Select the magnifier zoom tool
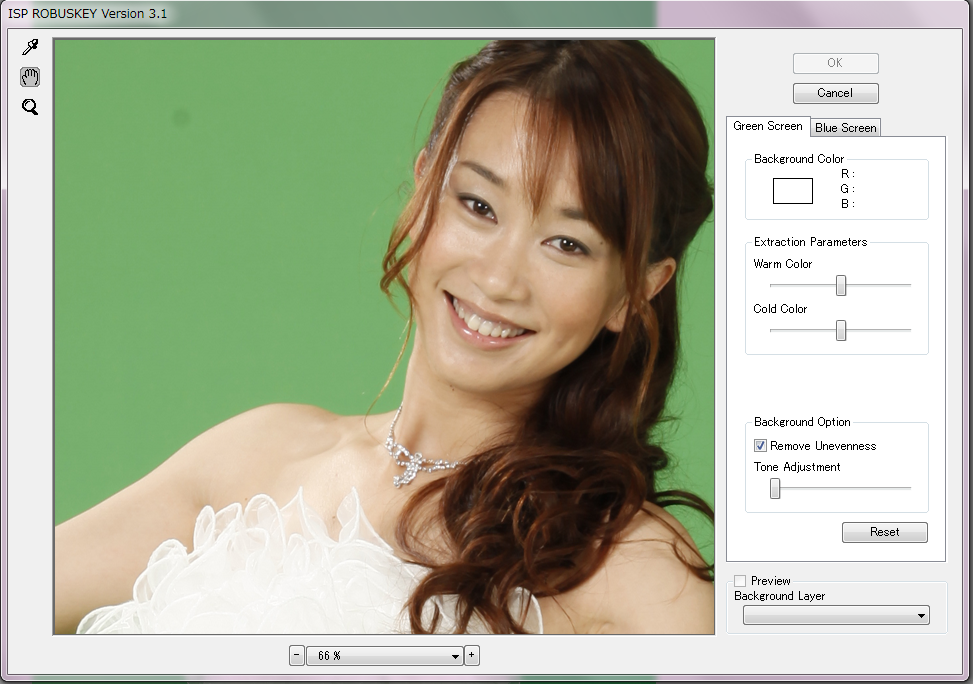 pos(30,107)
